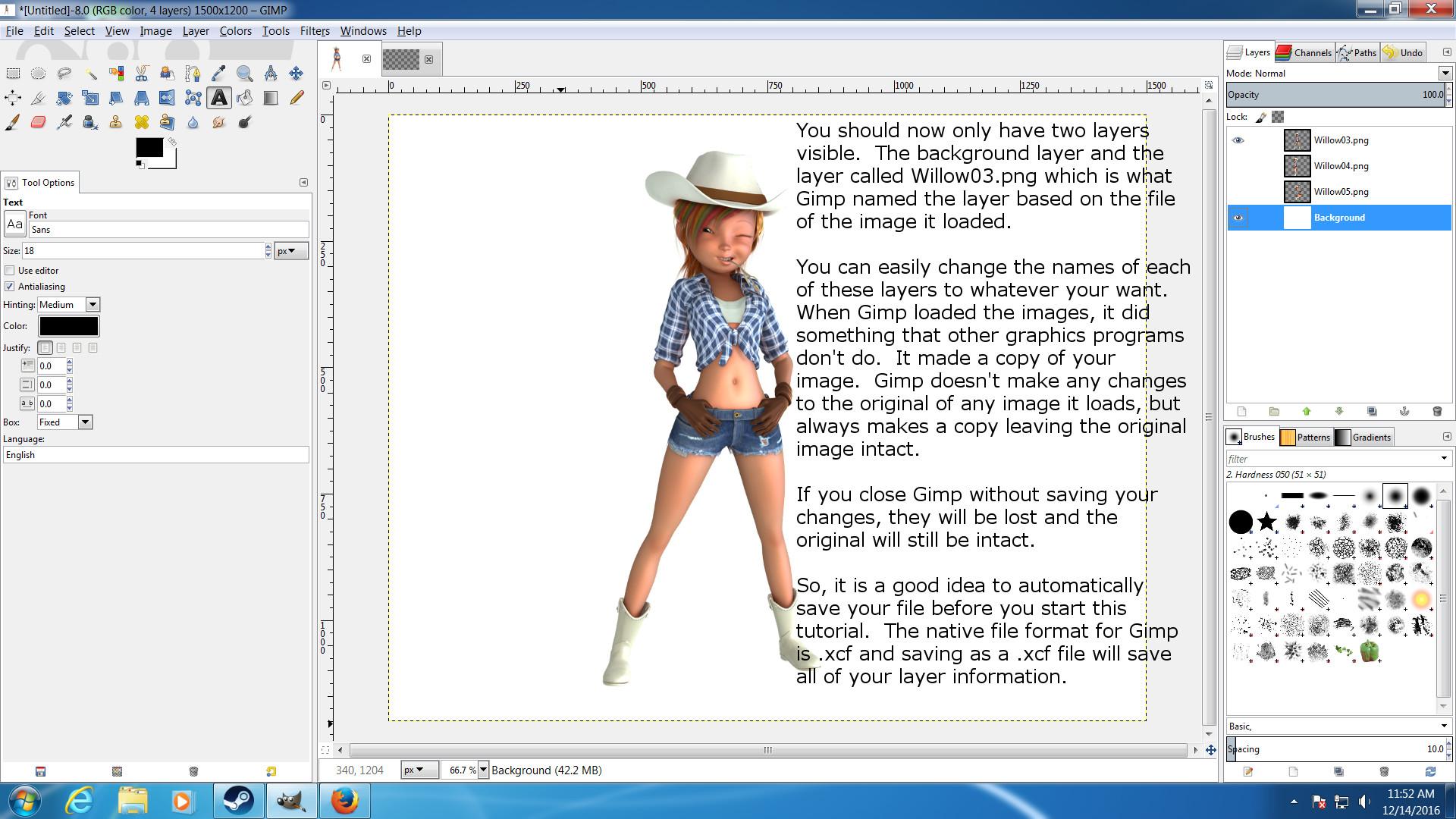Pick the Eraser tool
This screenshot has height=819, width=1456.
[x=38, y=122]
